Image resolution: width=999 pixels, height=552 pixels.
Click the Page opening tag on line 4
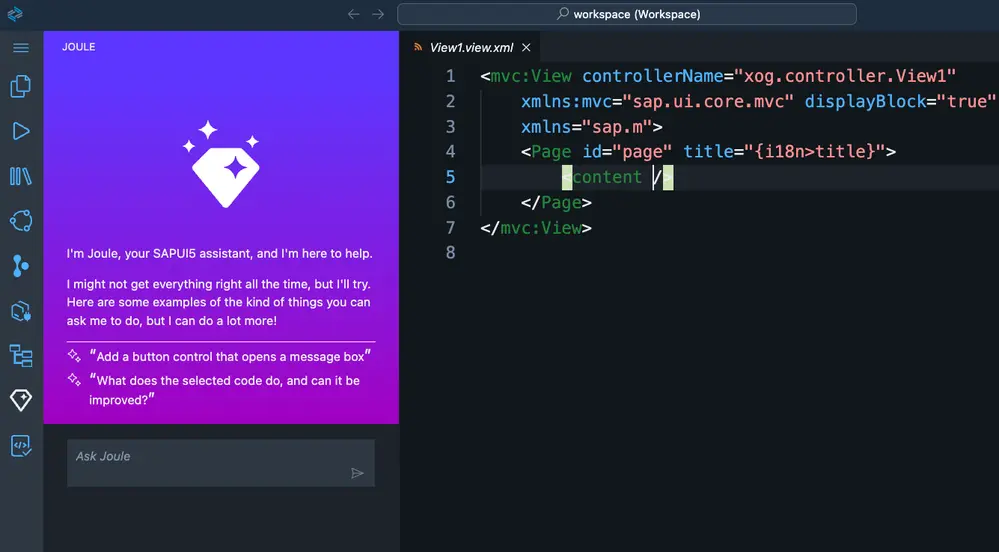(546, 152)
